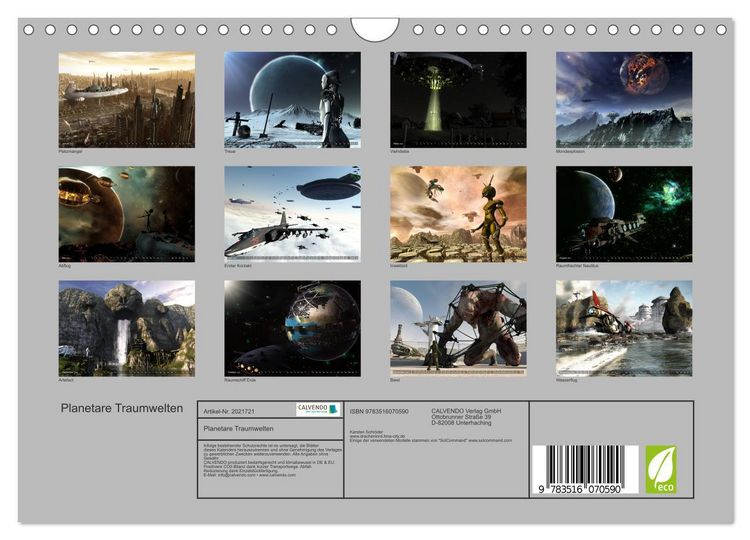Screen dimensions: 750x540
Task: Click 'Artikel-Nr. 2021721' text
Action: [x=229, y=411]
